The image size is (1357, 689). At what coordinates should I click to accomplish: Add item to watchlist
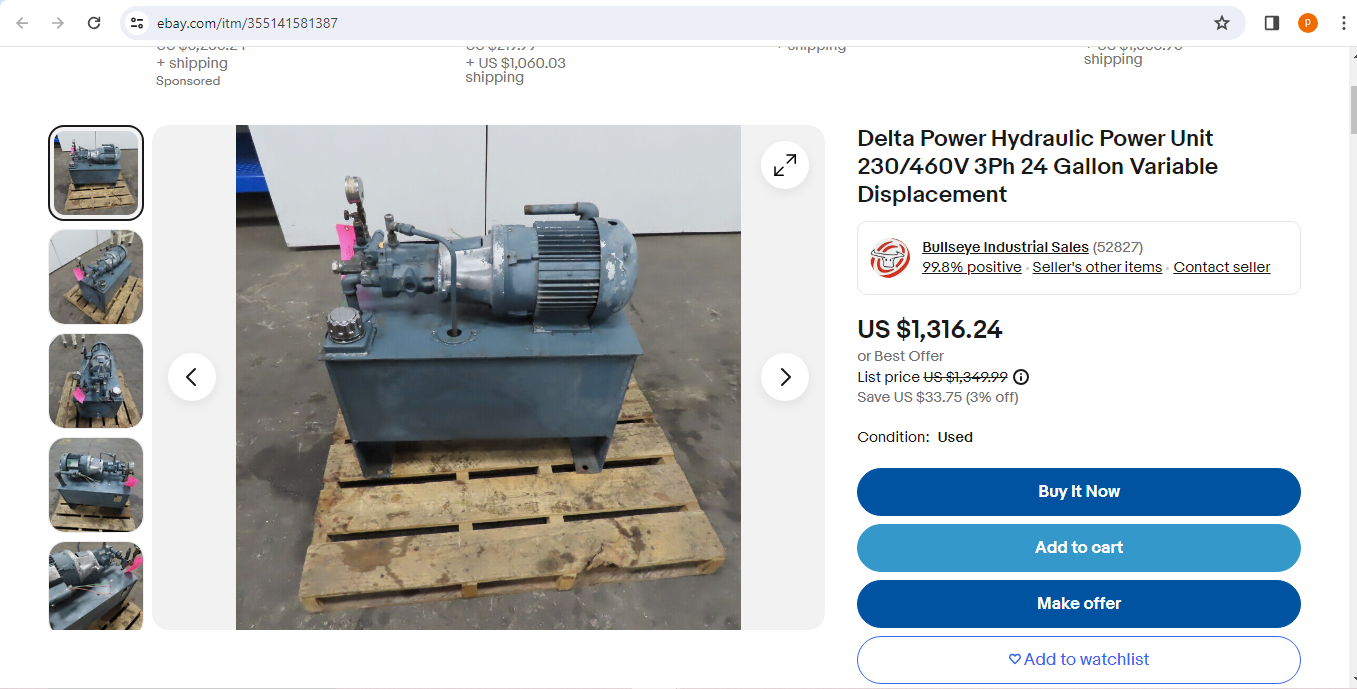pyautogui.click(x=1079, y=660)
